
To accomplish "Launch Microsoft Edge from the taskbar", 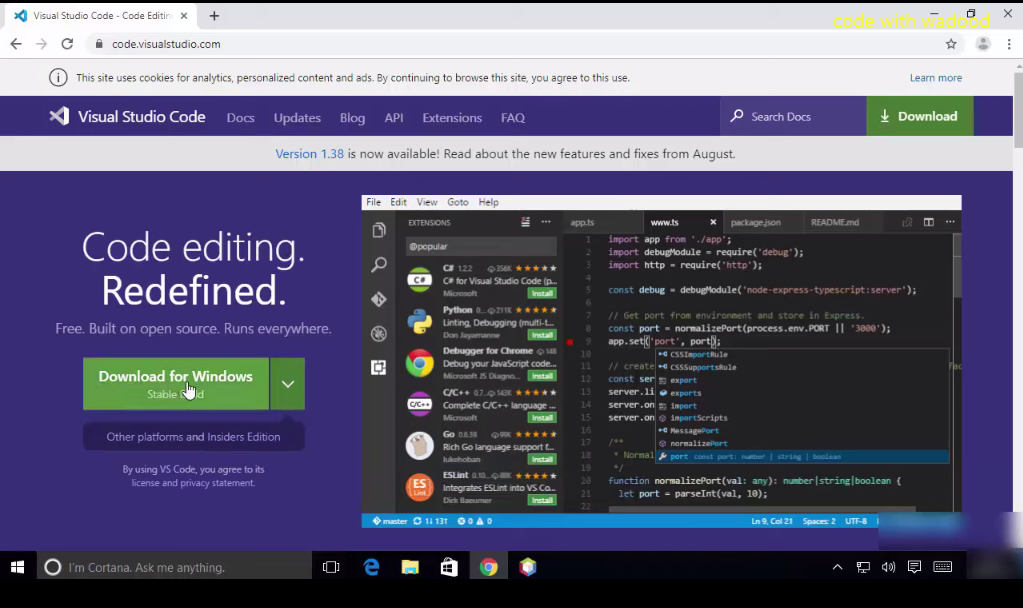I will (371, 568).
